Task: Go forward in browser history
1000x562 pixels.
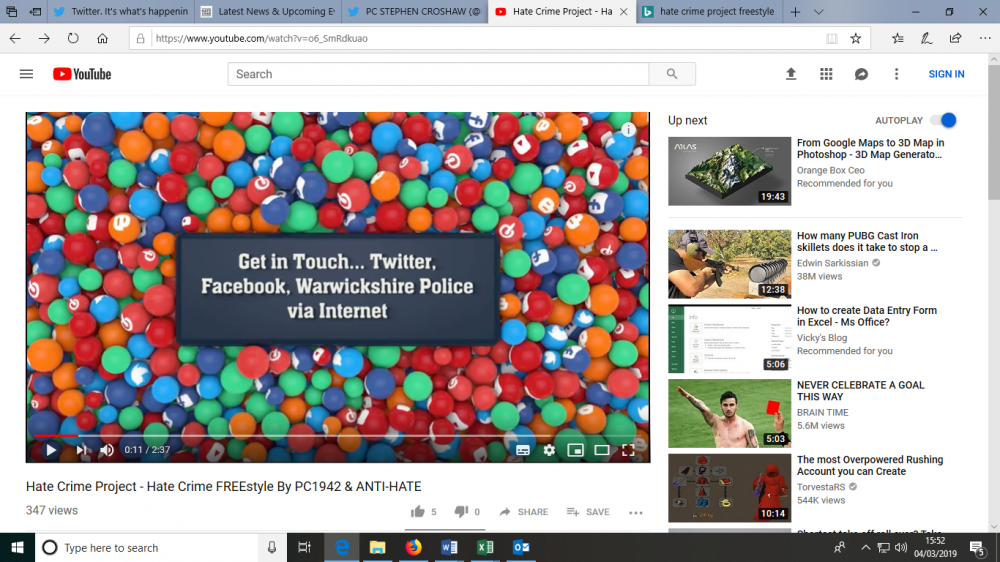Action: point(44,38)
